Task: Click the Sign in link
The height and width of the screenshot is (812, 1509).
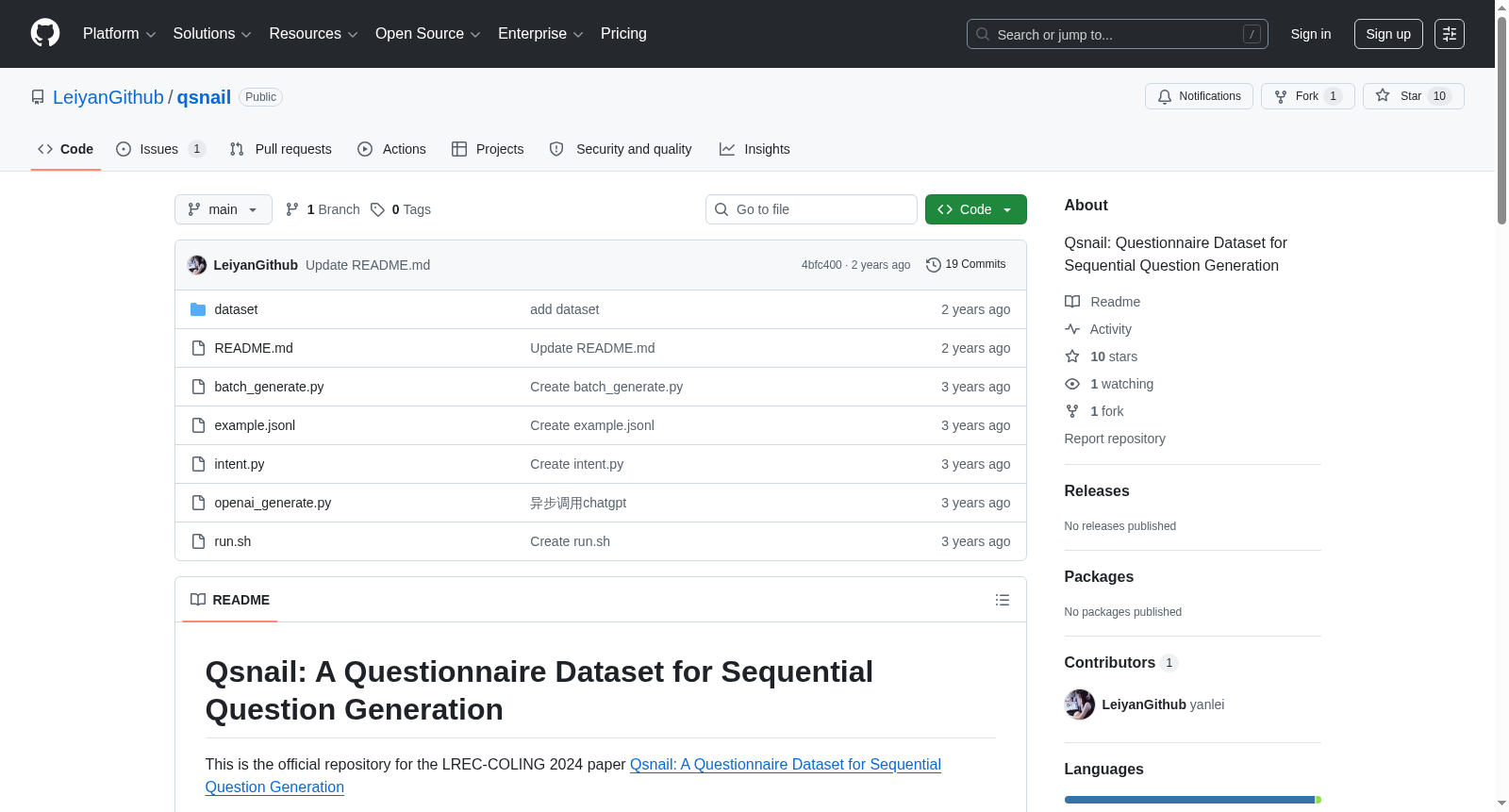Action: point(1311,34)
